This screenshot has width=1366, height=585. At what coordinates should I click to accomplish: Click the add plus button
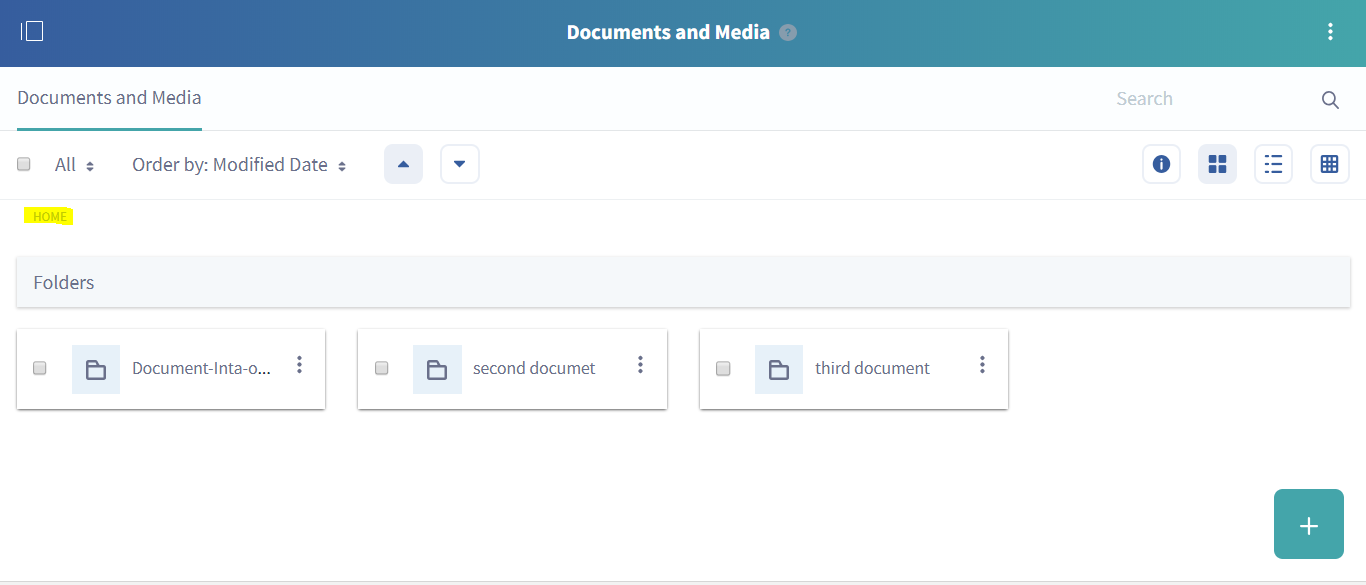1308,525
